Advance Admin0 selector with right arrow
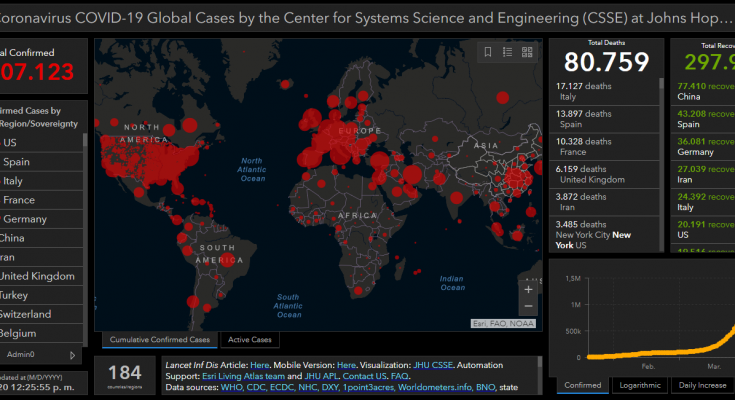This screenshot has height=400, width=735. click(72, 355)
